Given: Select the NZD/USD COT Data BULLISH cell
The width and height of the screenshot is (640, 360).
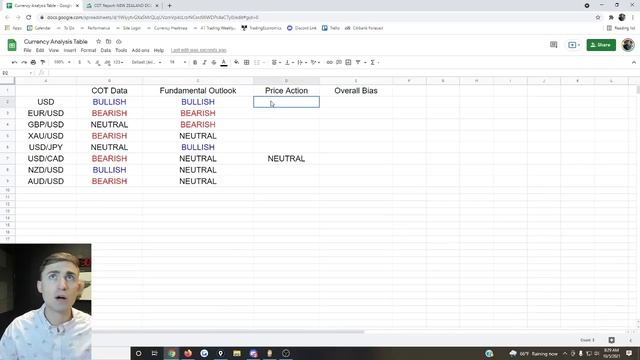Looking at the screenshot, I should (x=109, y=170).
